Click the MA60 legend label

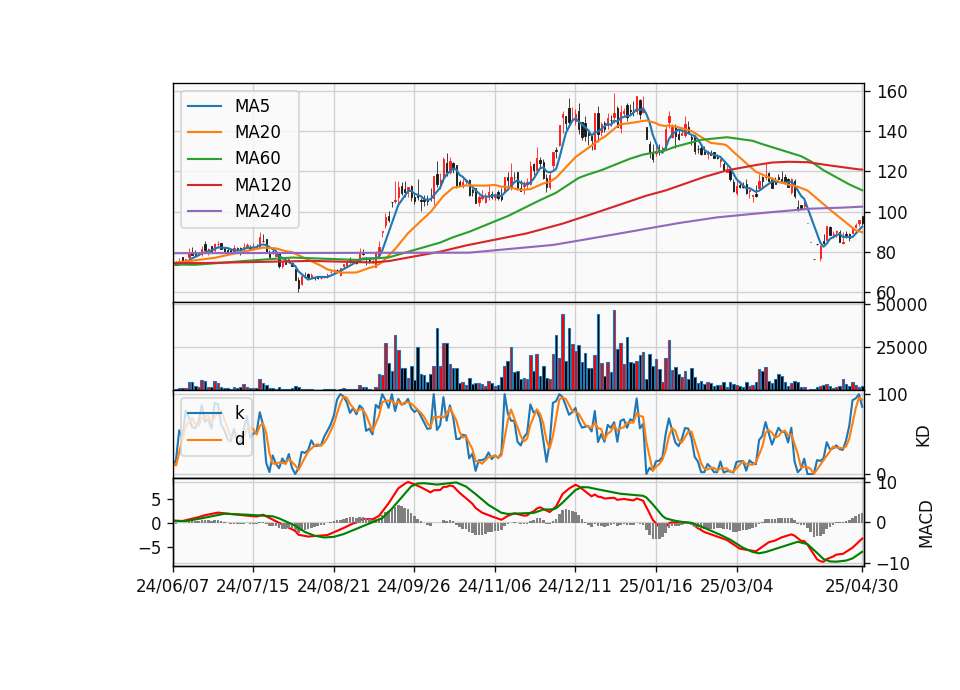pos(258,159)
